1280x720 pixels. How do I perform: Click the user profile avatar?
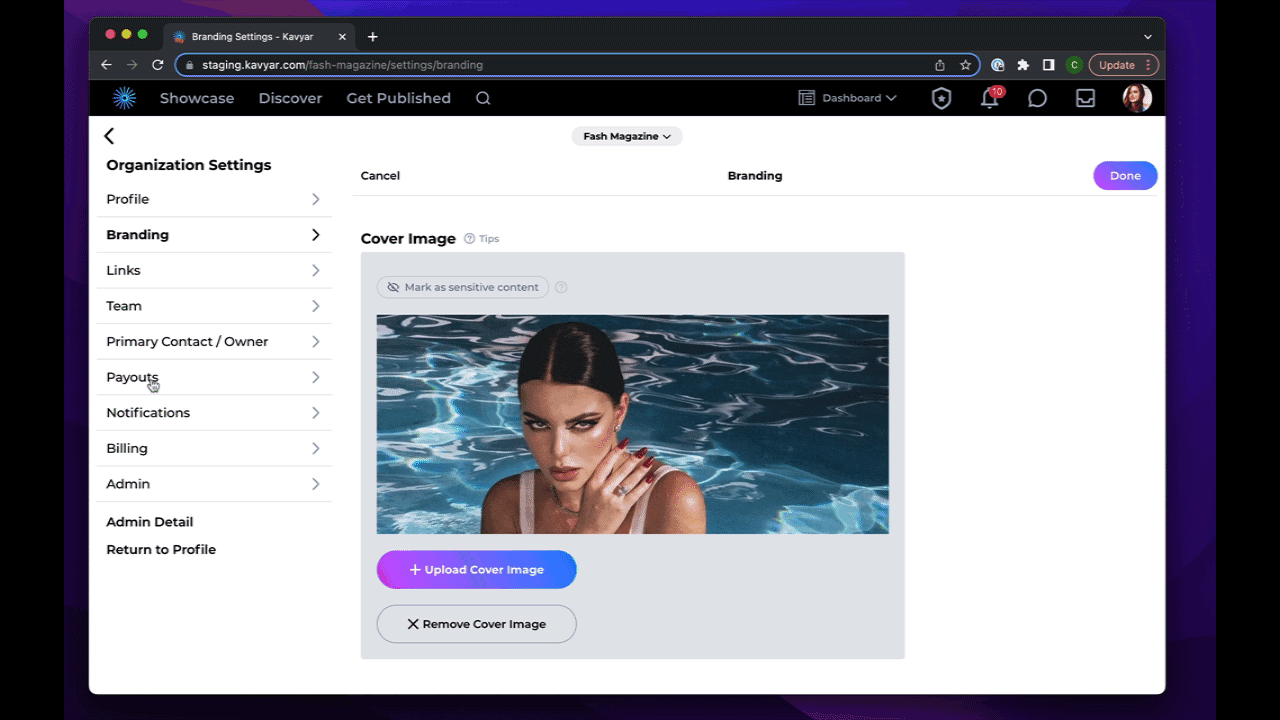pos(1137,98)
